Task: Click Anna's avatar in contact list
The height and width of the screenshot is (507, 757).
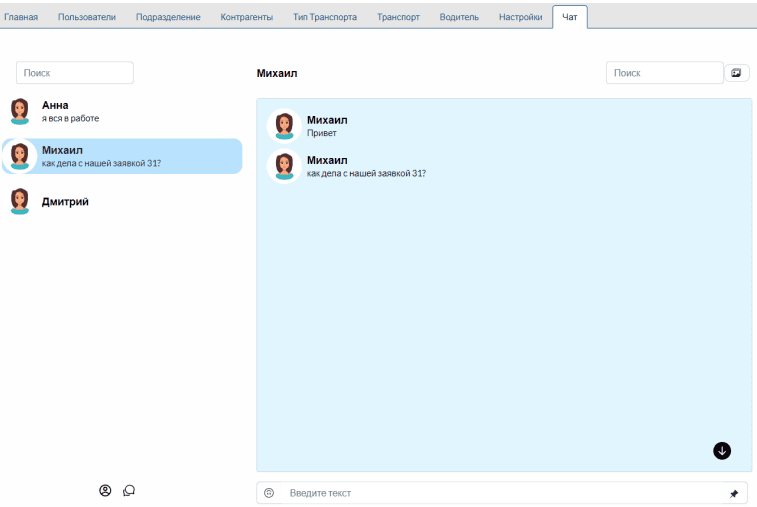Action: coord(20,111)
